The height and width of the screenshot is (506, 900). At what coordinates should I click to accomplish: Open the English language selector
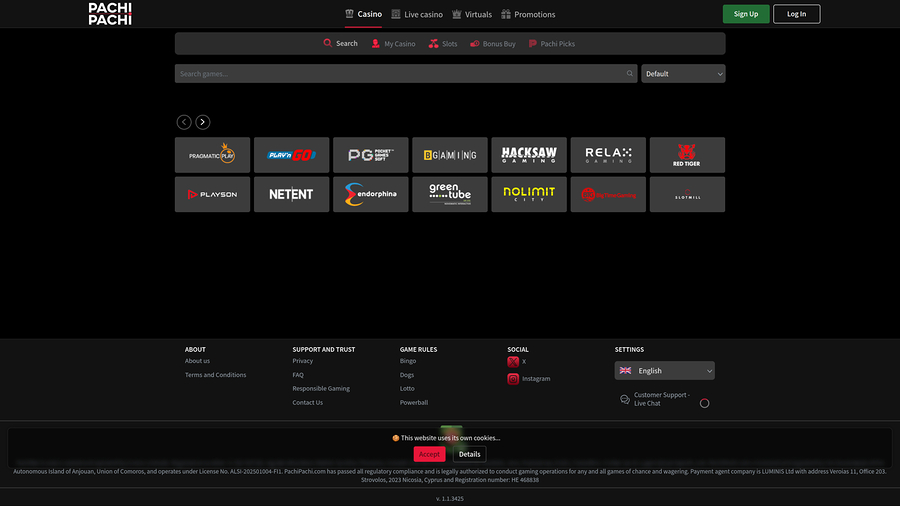click(x=664, y=371)
